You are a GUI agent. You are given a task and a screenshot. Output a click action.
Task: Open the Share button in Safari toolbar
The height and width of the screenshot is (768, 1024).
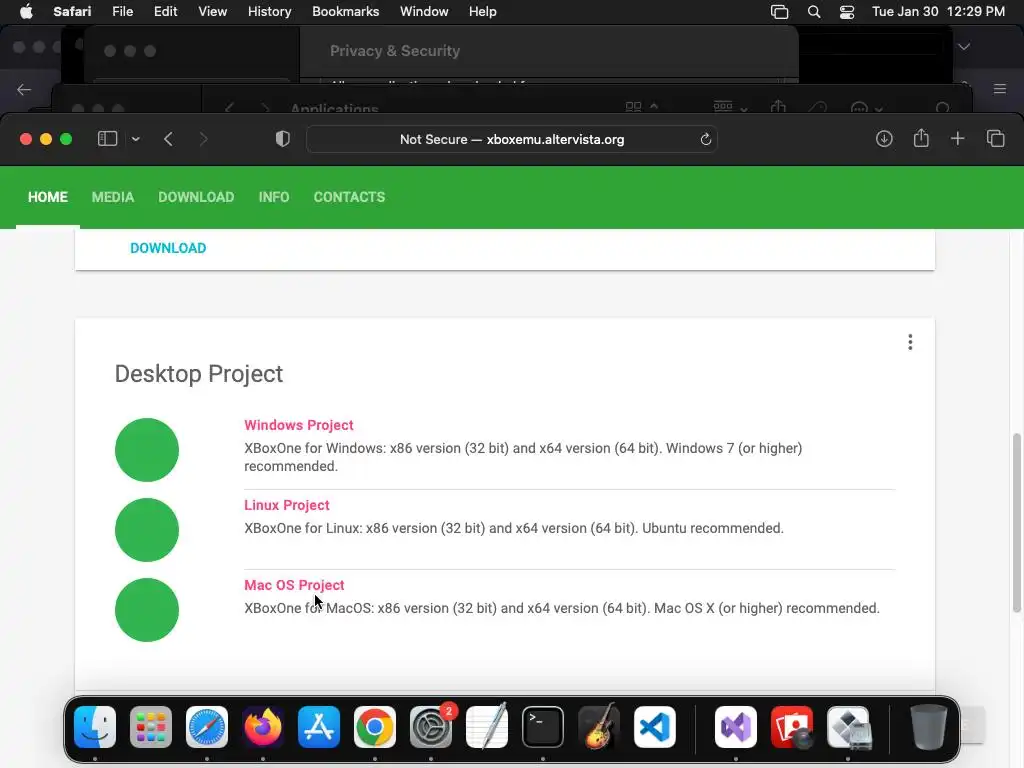921,138
